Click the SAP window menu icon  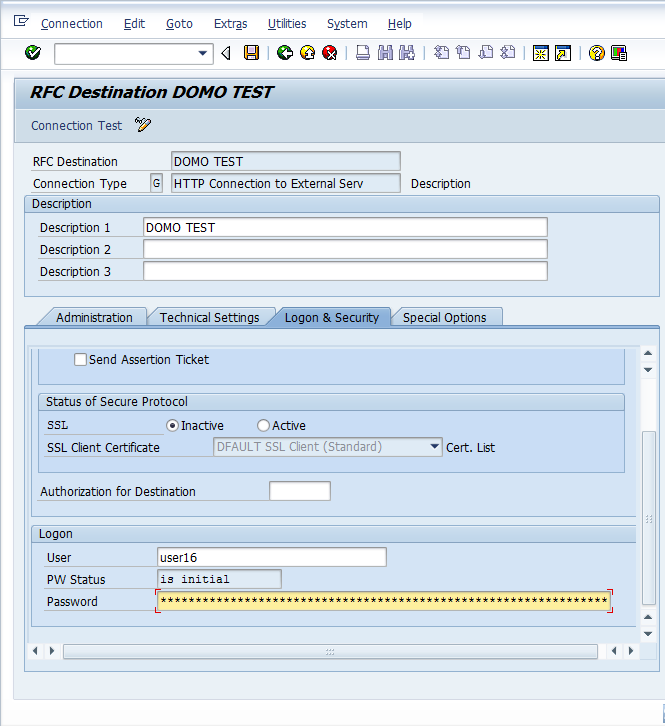[21, 21]
